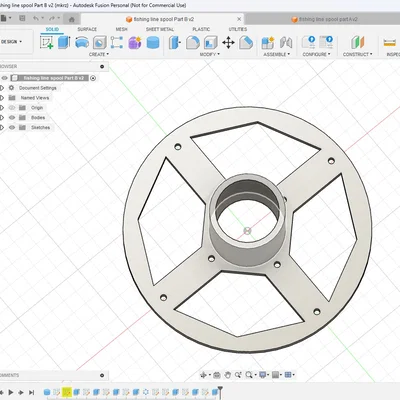Select the Revolve tool
The image size is (400, 400).
[82, 43]
